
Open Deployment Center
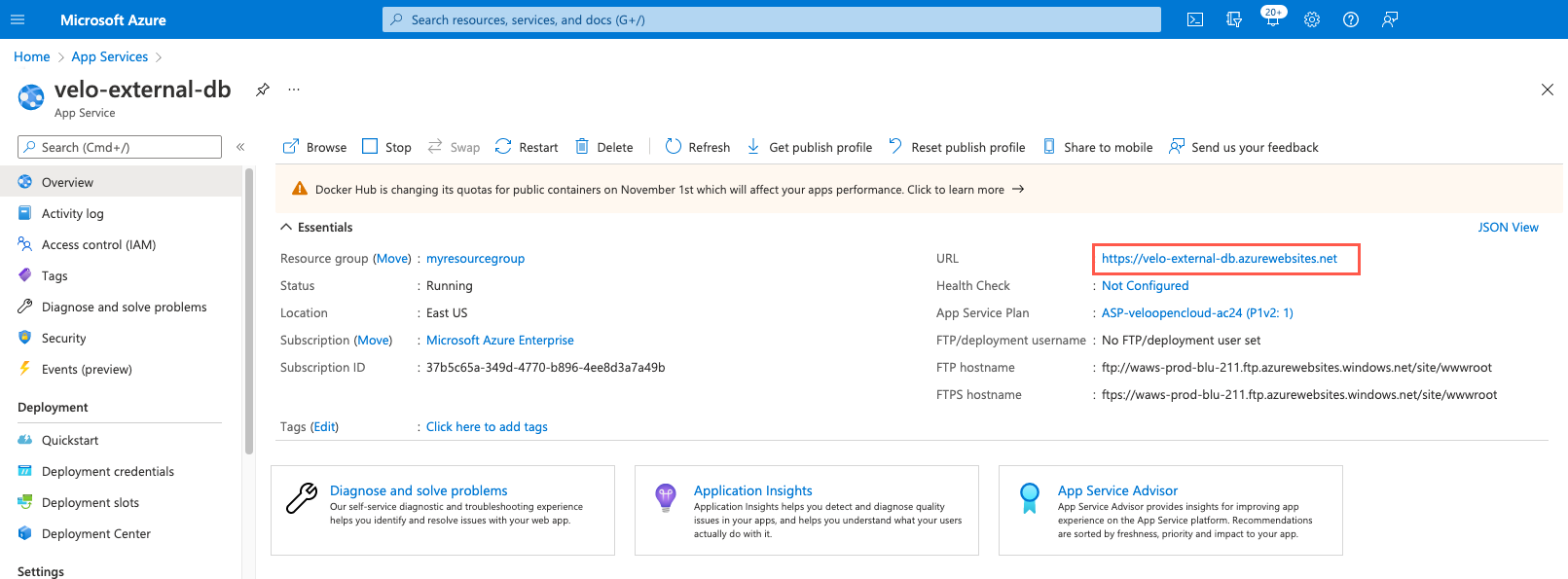(x=121, y=533)
